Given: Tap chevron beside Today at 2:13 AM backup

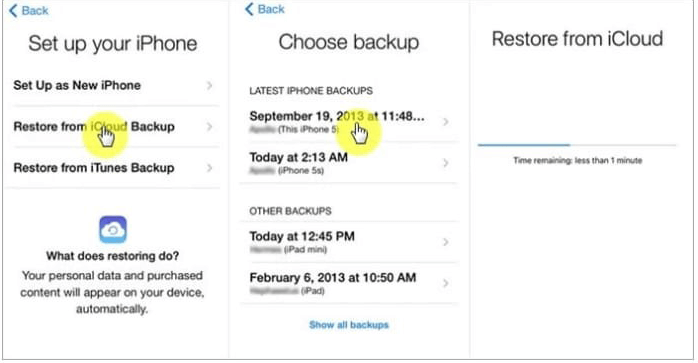Looking at the screenshot, I should point(446,163).
